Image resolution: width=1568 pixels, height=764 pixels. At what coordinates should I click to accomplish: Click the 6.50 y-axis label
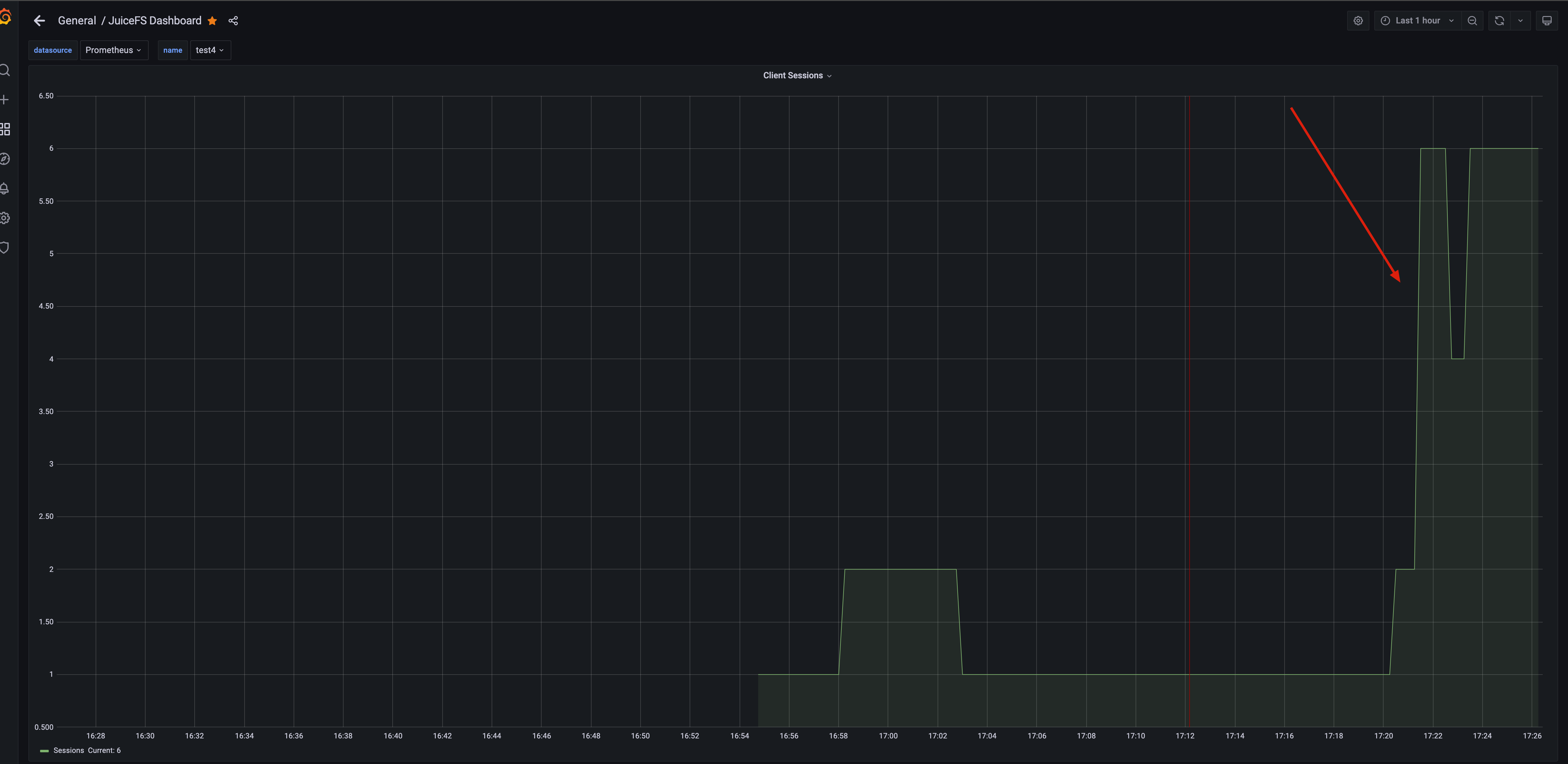point(46,96)
